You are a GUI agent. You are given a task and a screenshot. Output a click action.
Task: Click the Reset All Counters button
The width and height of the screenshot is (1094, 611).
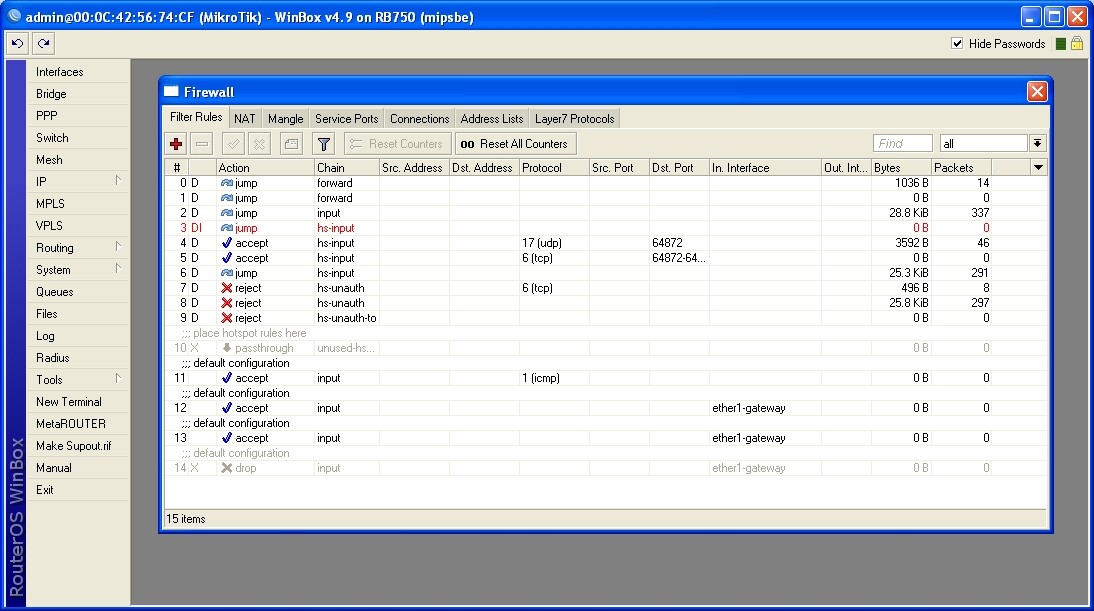pyautogui.click(x=516, y=144)
